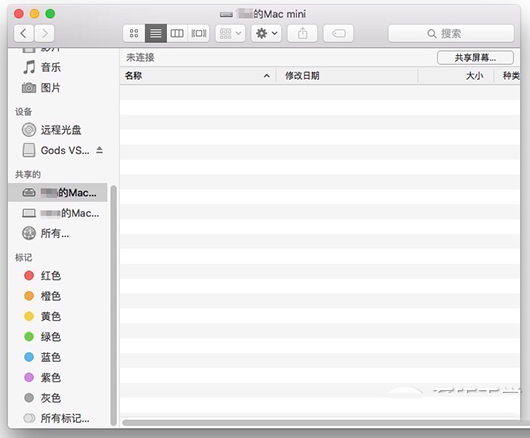Select the 黄色 tag
This screenshot has height=438, width=530.
pos(42,316)
